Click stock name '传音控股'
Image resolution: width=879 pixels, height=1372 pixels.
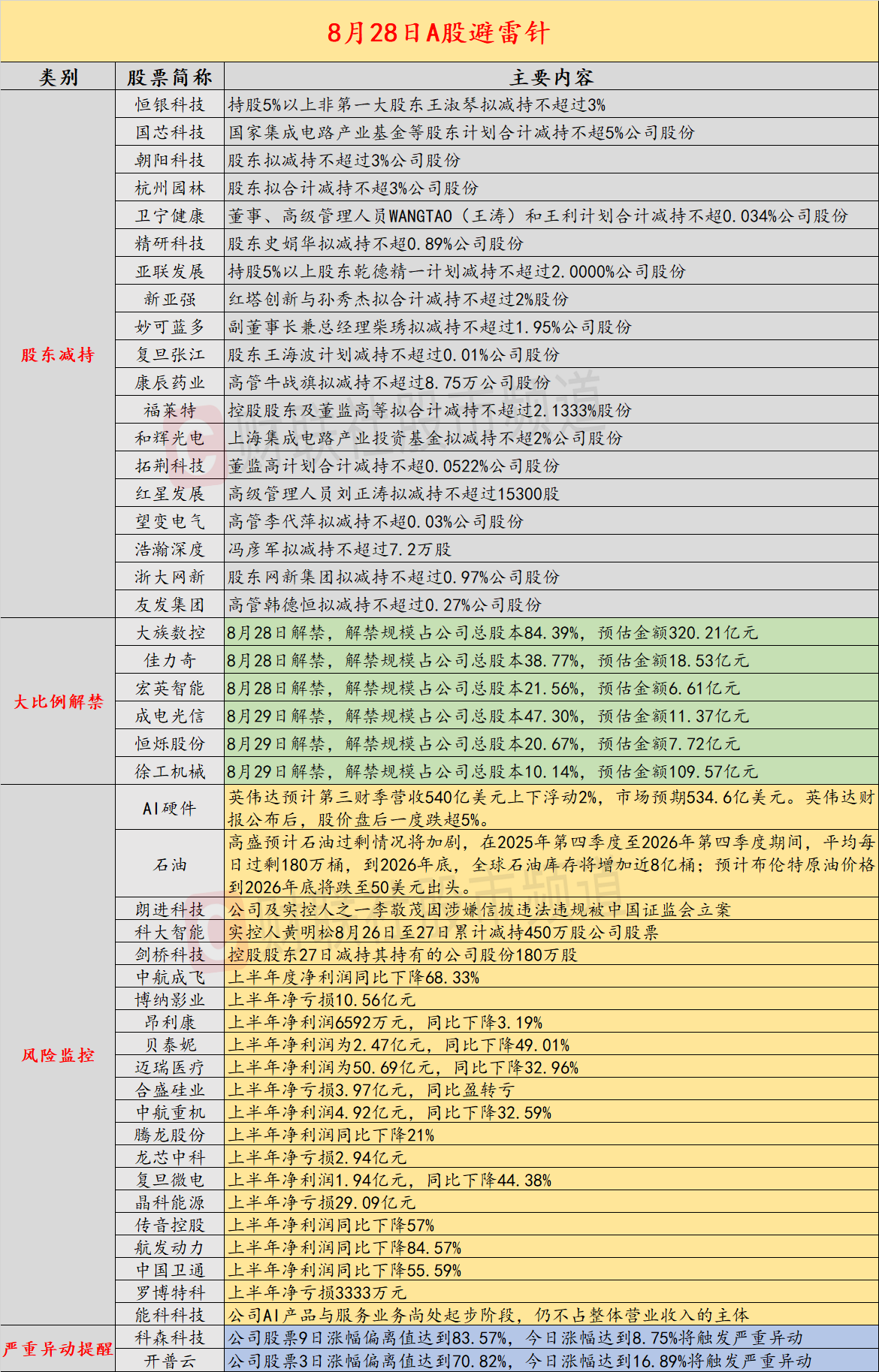tap(170, 1225)
